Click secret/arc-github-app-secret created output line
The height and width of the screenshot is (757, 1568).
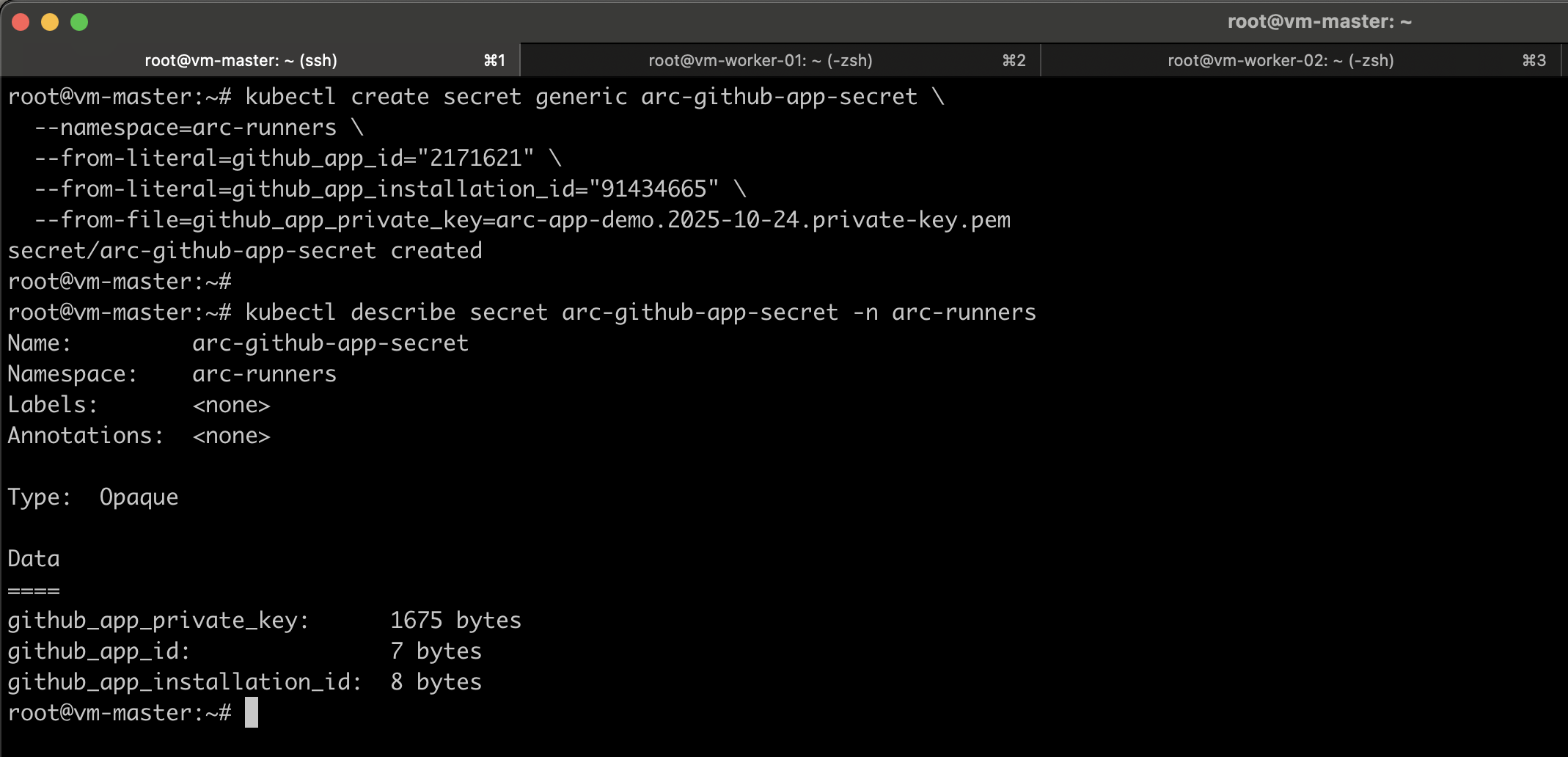[x=245, y=250]
